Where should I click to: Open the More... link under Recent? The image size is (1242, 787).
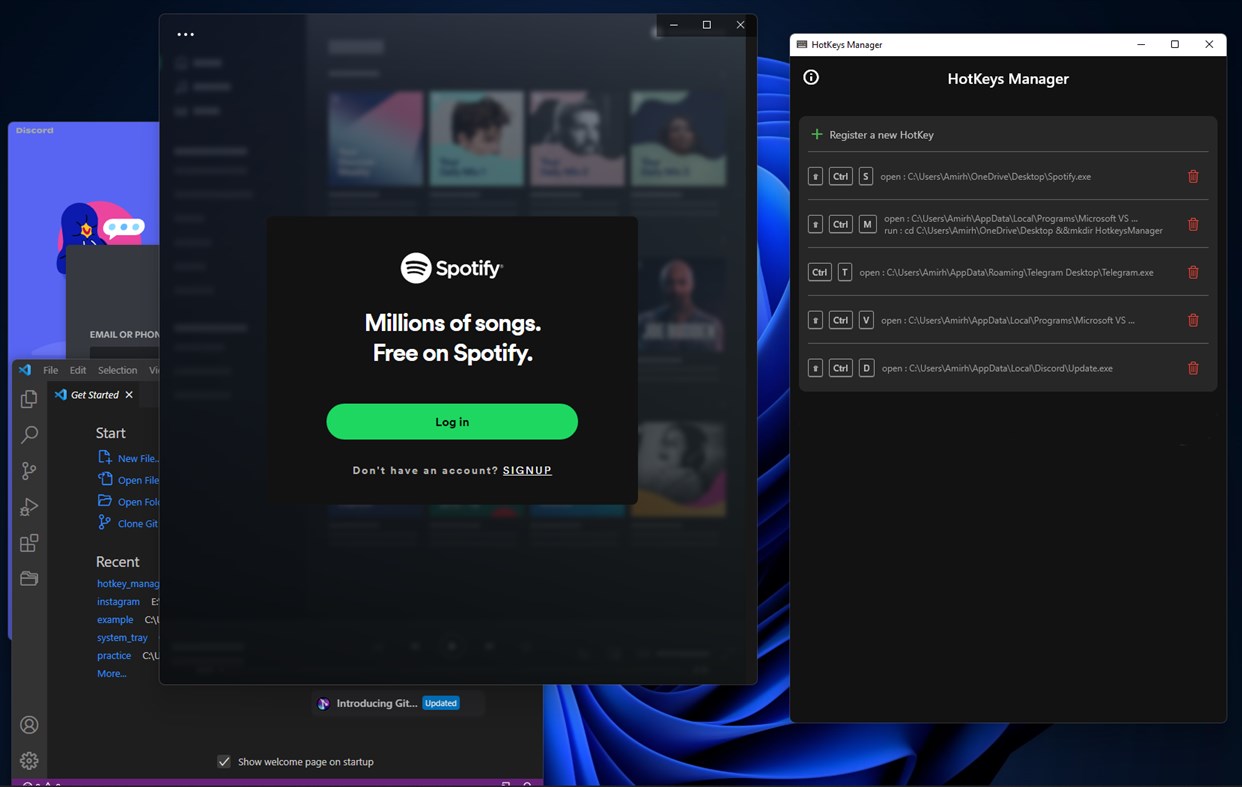pos(112,674)
